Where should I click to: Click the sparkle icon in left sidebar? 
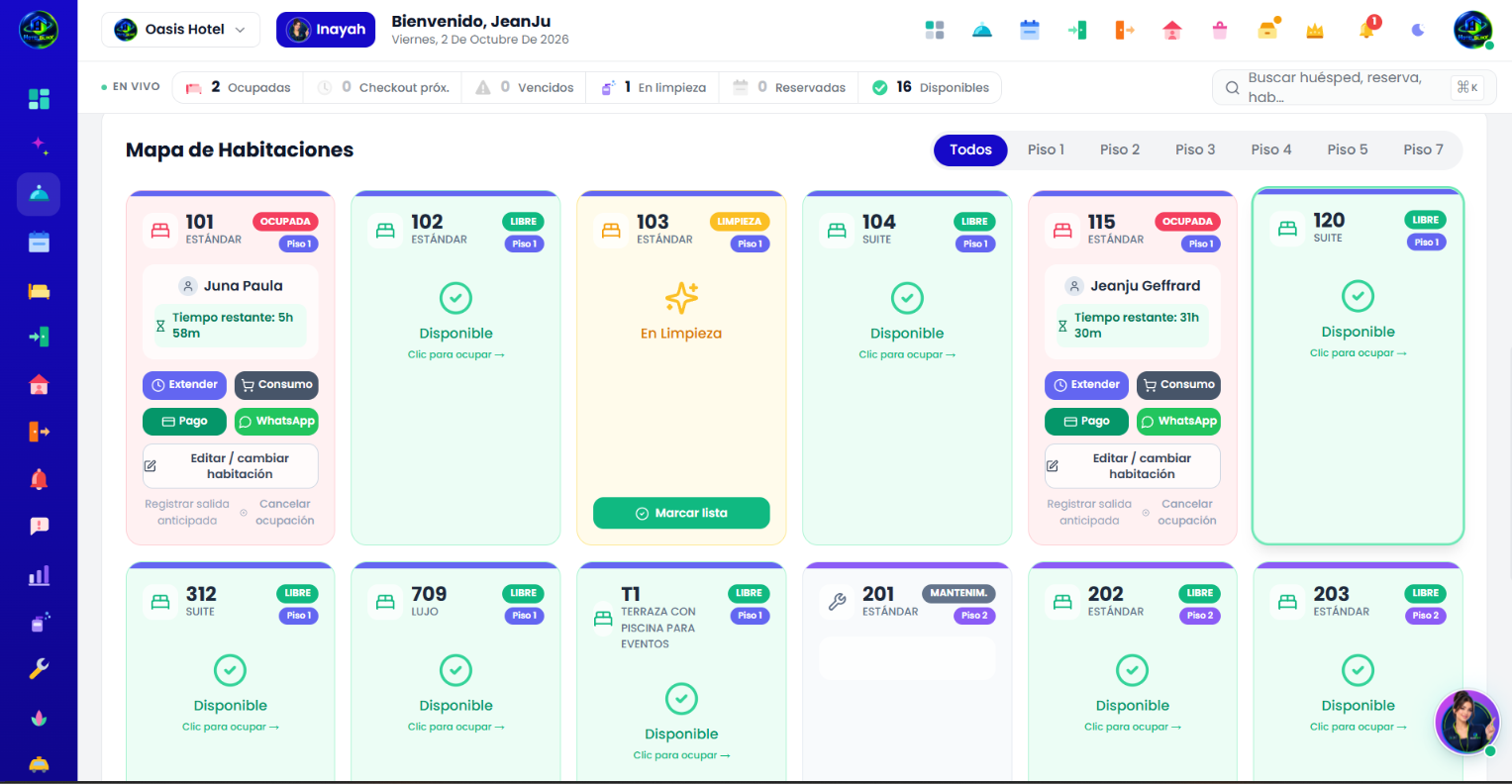pos(39,146)
